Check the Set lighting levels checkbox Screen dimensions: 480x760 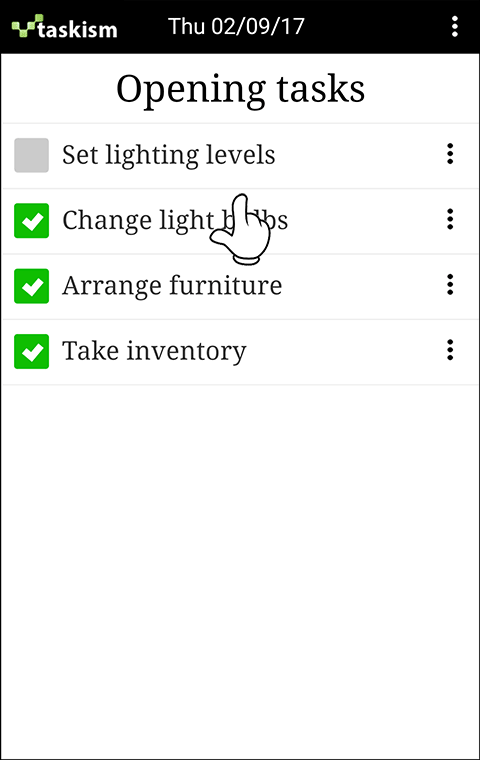tap(32, 155)
